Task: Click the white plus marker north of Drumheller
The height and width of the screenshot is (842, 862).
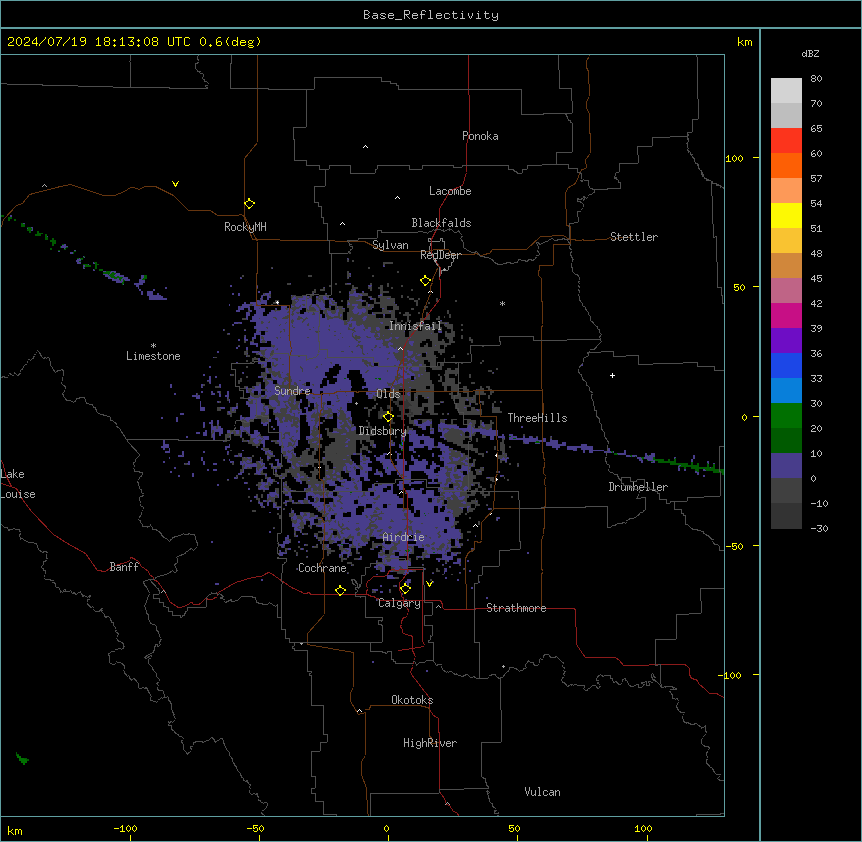Action: [x=612, y=375]
